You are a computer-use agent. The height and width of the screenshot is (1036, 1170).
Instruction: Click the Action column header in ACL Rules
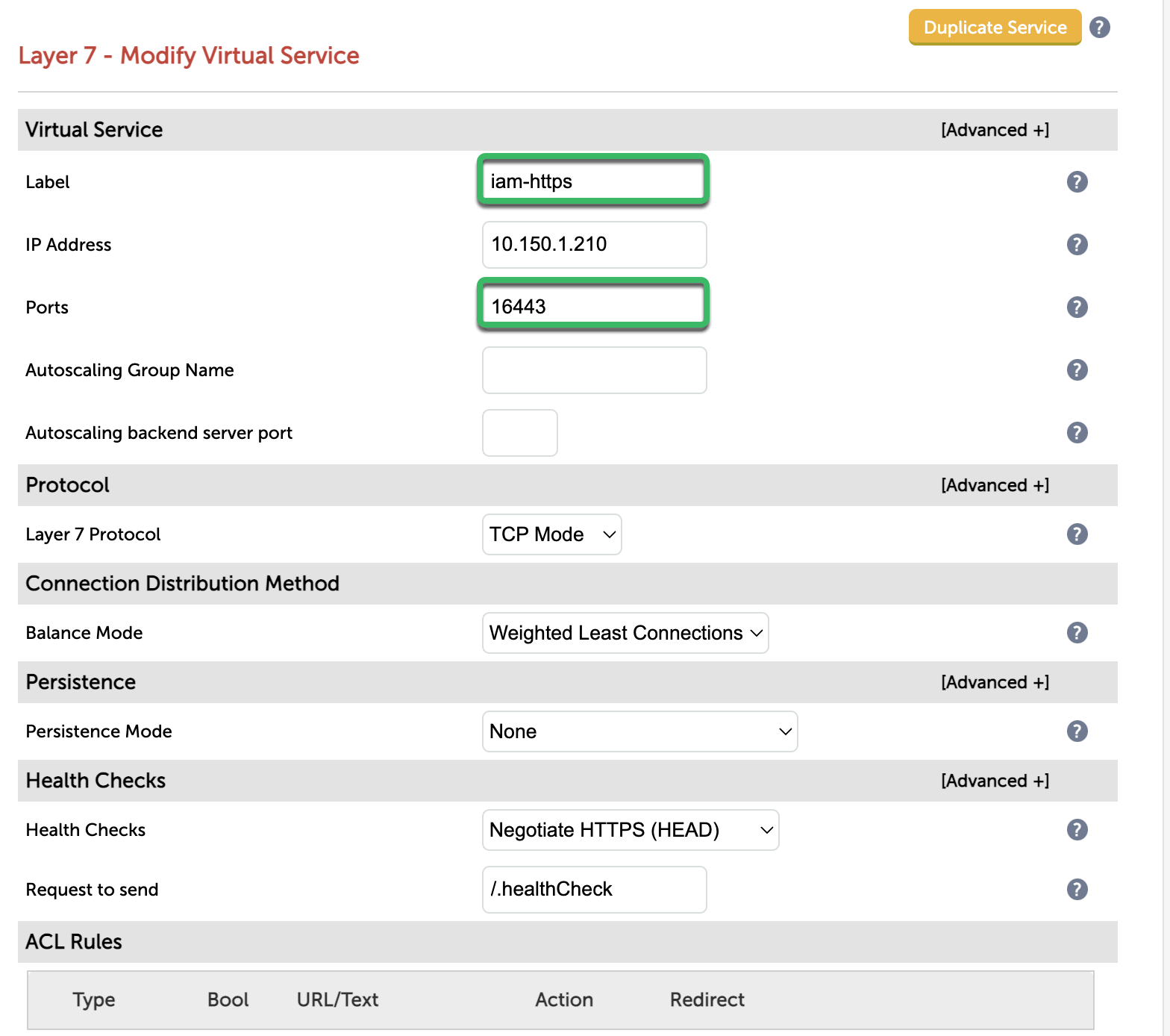pos(564,1000)
